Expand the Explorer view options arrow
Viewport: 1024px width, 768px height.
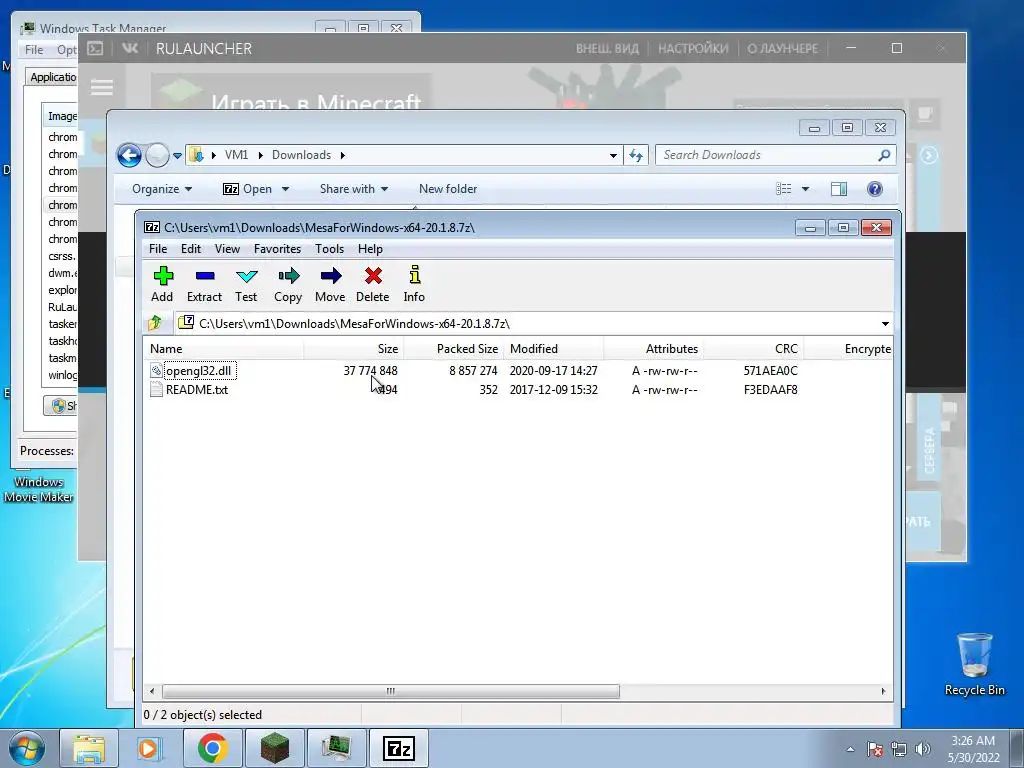pyautogui.click(x=805, y=189)
